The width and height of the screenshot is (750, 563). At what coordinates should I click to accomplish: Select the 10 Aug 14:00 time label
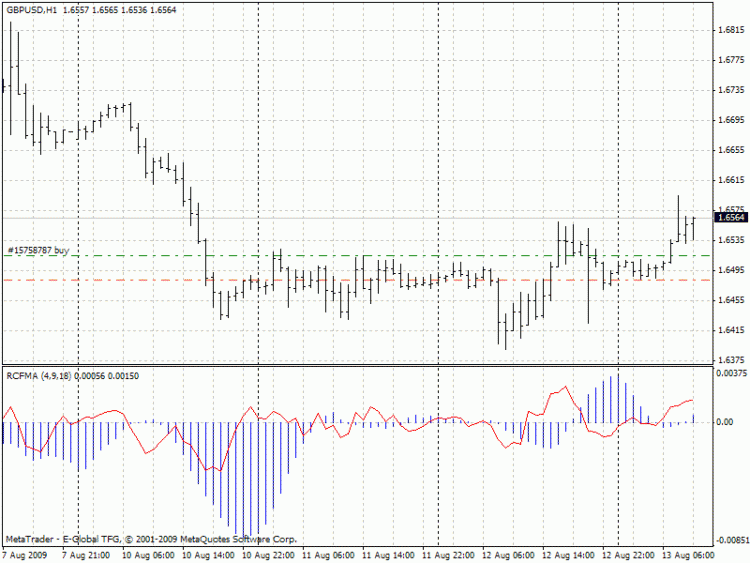tap(207, 553)
